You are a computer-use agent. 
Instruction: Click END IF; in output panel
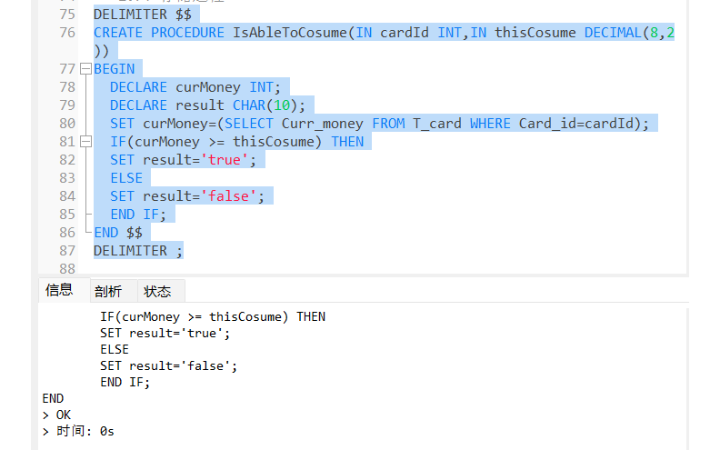(125, 382)
